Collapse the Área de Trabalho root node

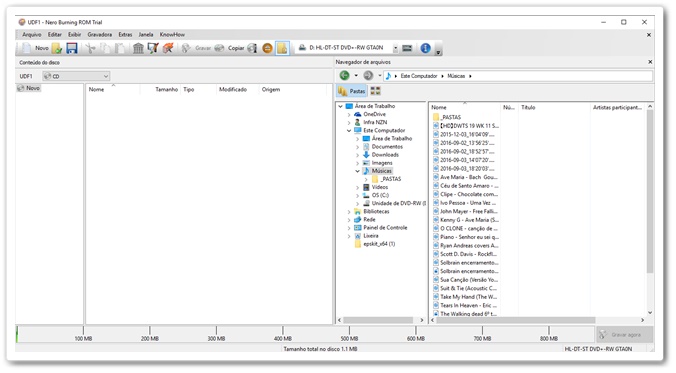tap(341, 106)
